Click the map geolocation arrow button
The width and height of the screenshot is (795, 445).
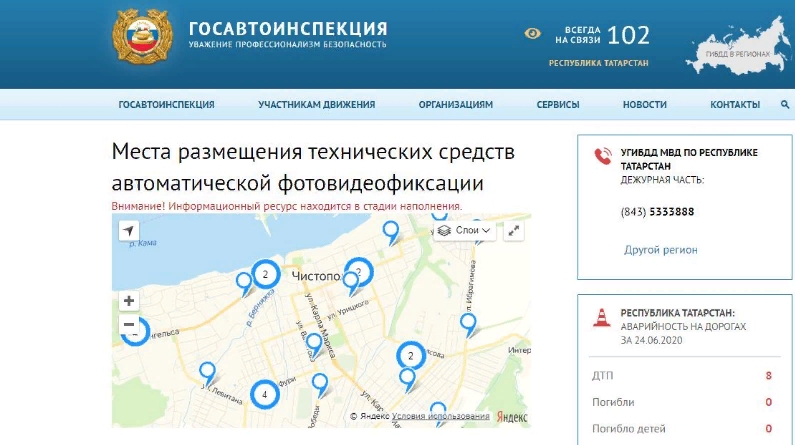[x=128, y=231]
